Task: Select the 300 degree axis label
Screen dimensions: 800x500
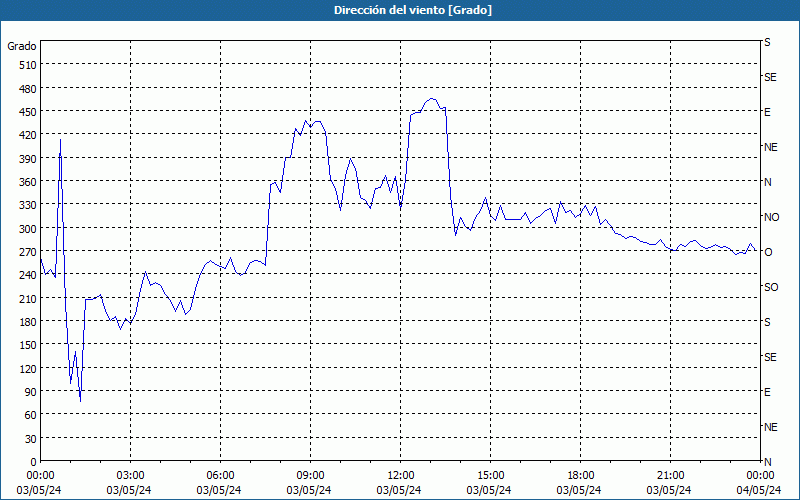Action: coord(29,229)
